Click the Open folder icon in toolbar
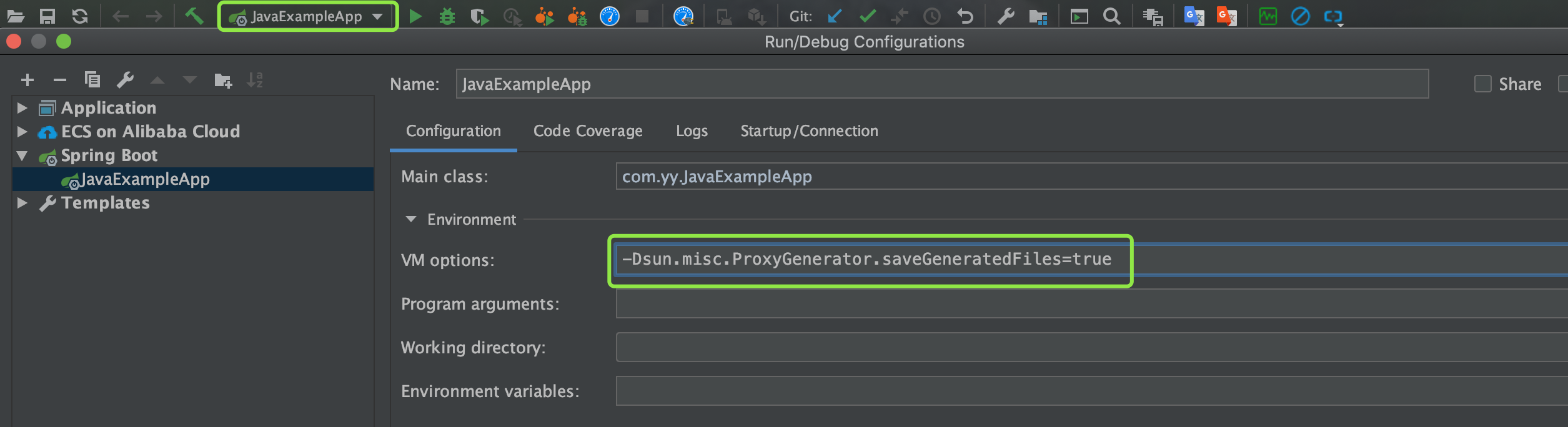1568x427 pixels. (x=16, y=16)
